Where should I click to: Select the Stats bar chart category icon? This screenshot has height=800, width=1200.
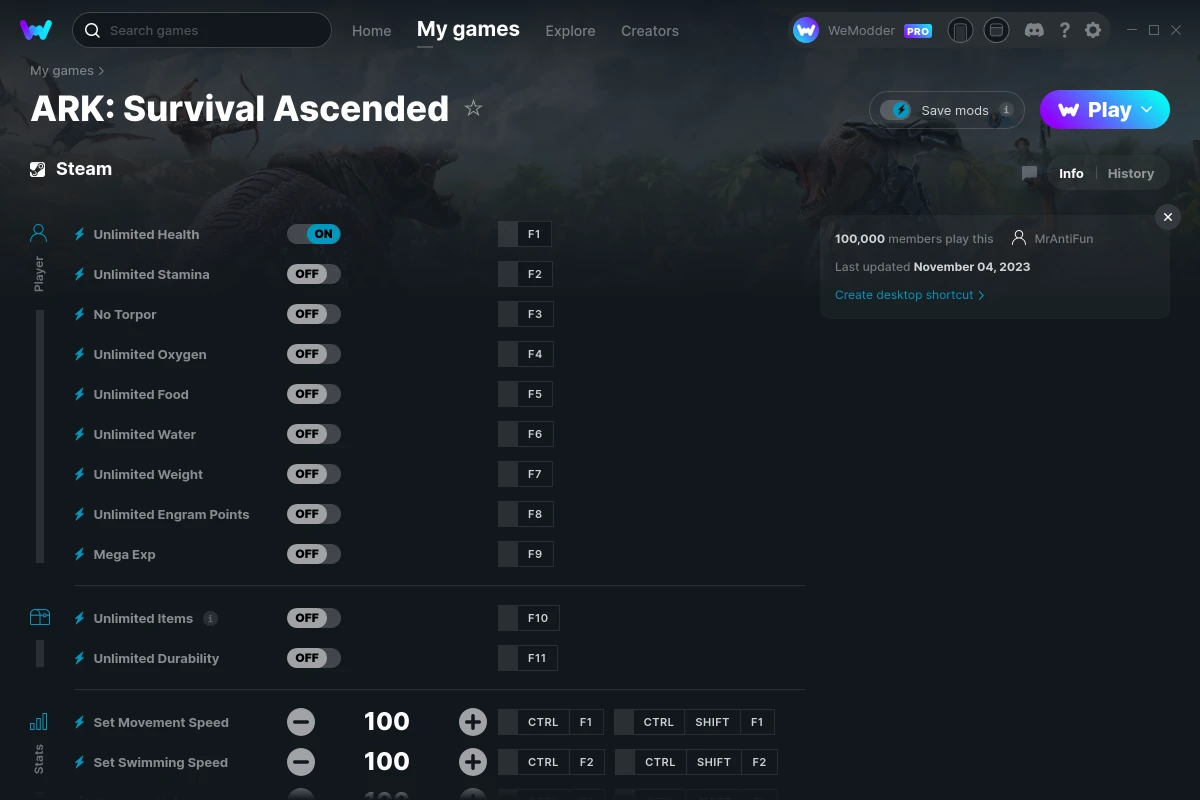pyautogui.click(x=39, y=721)
